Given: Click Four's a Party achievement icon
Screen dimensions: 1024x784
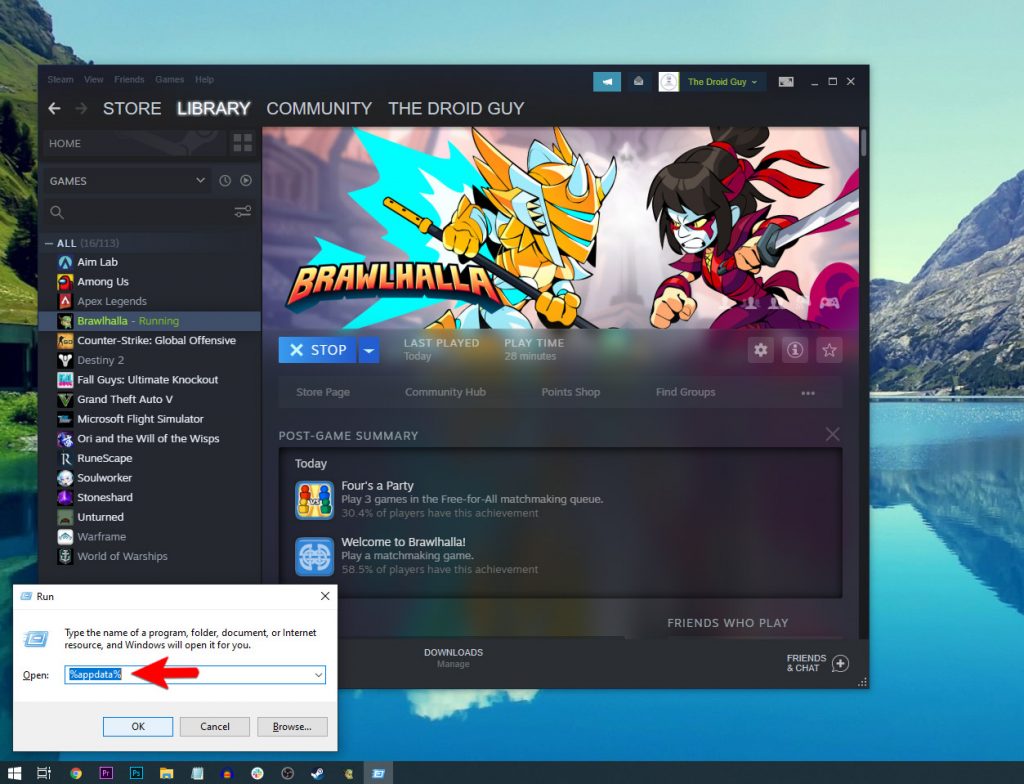Looking at the screenshot, I should click(314, 500).
